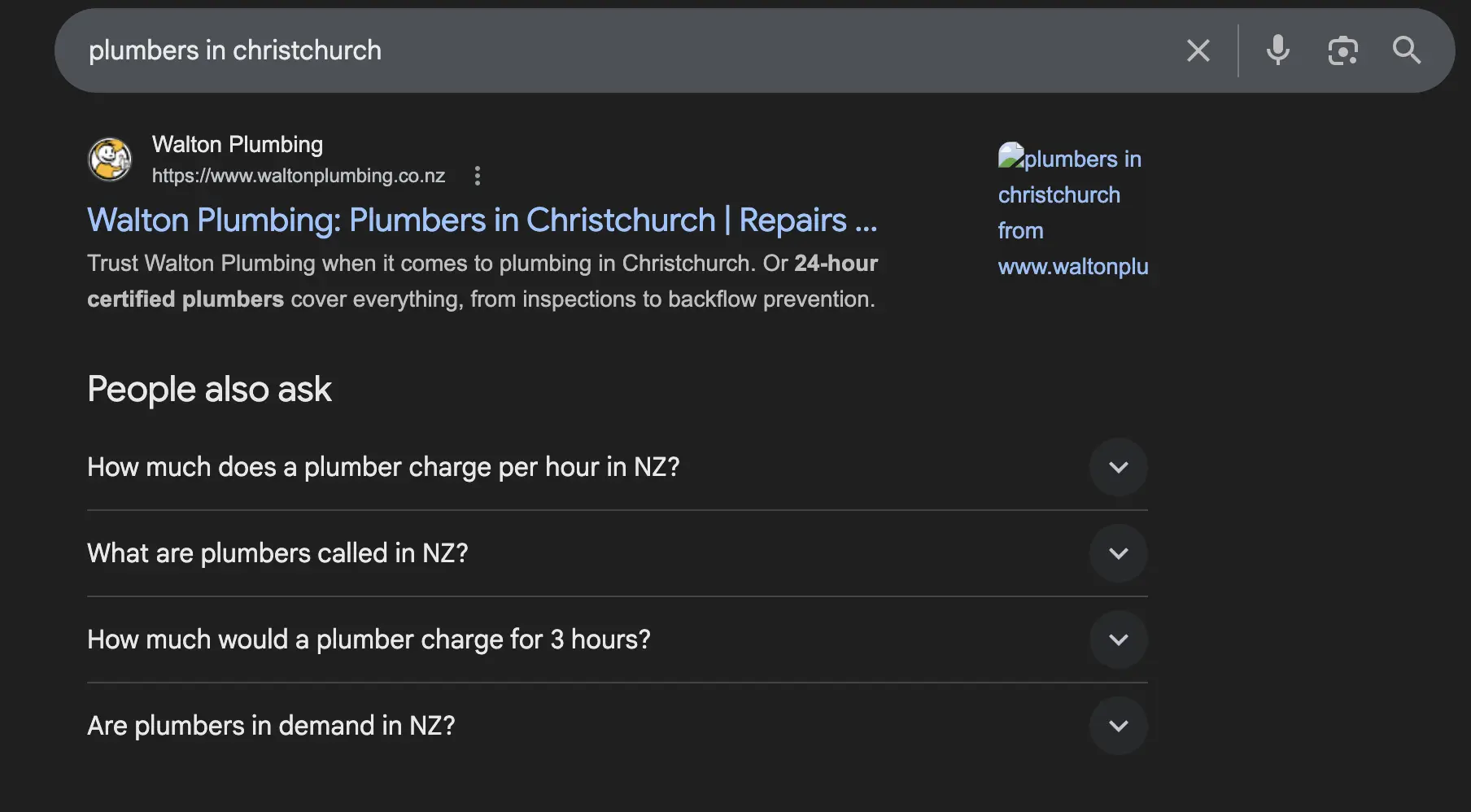The height and width of the screenshot is (812, 1471).
Task: Click 'Walton Plumbing' site name text
Action: pos(237,144)
